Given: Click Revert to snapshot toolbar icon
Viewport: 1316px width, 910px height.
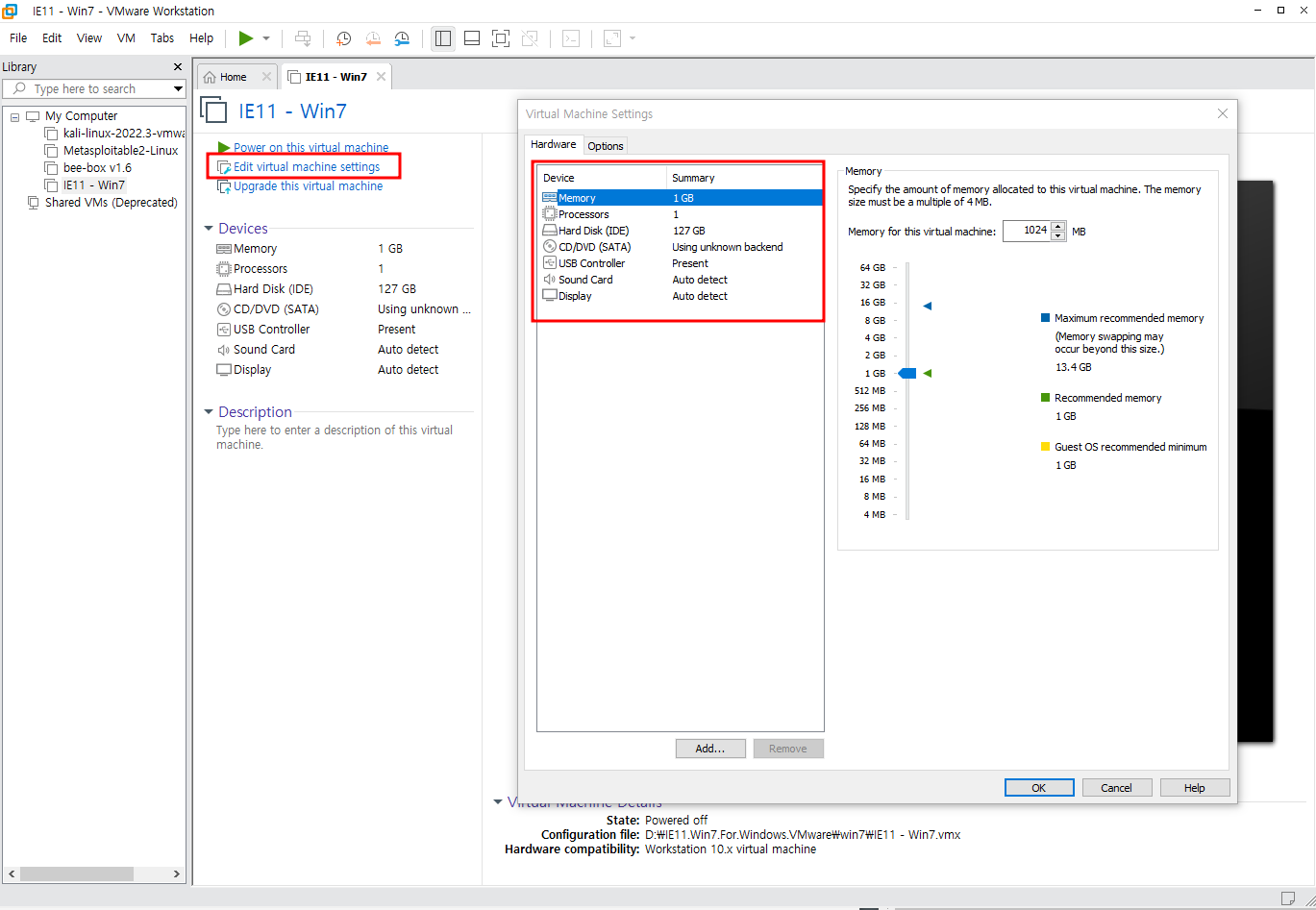Looking at the screenshot, I should coord(373,38).
